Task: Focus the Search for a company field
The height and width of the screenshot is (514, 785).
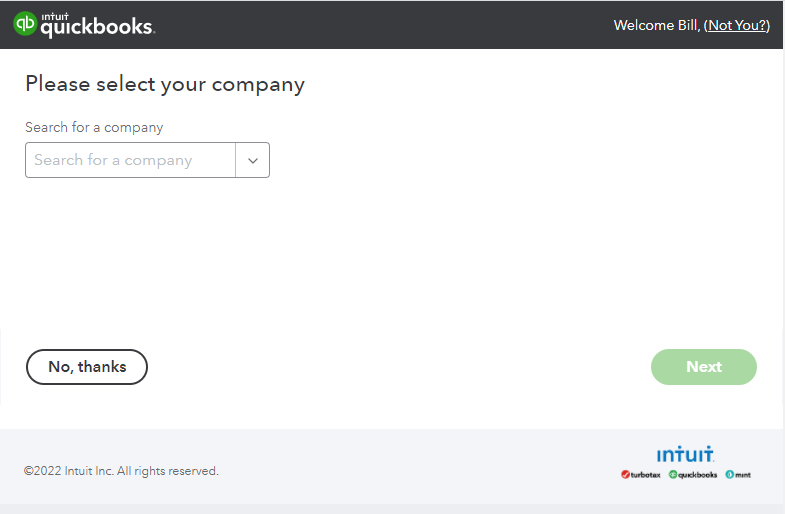Action: tap(130, 160)
